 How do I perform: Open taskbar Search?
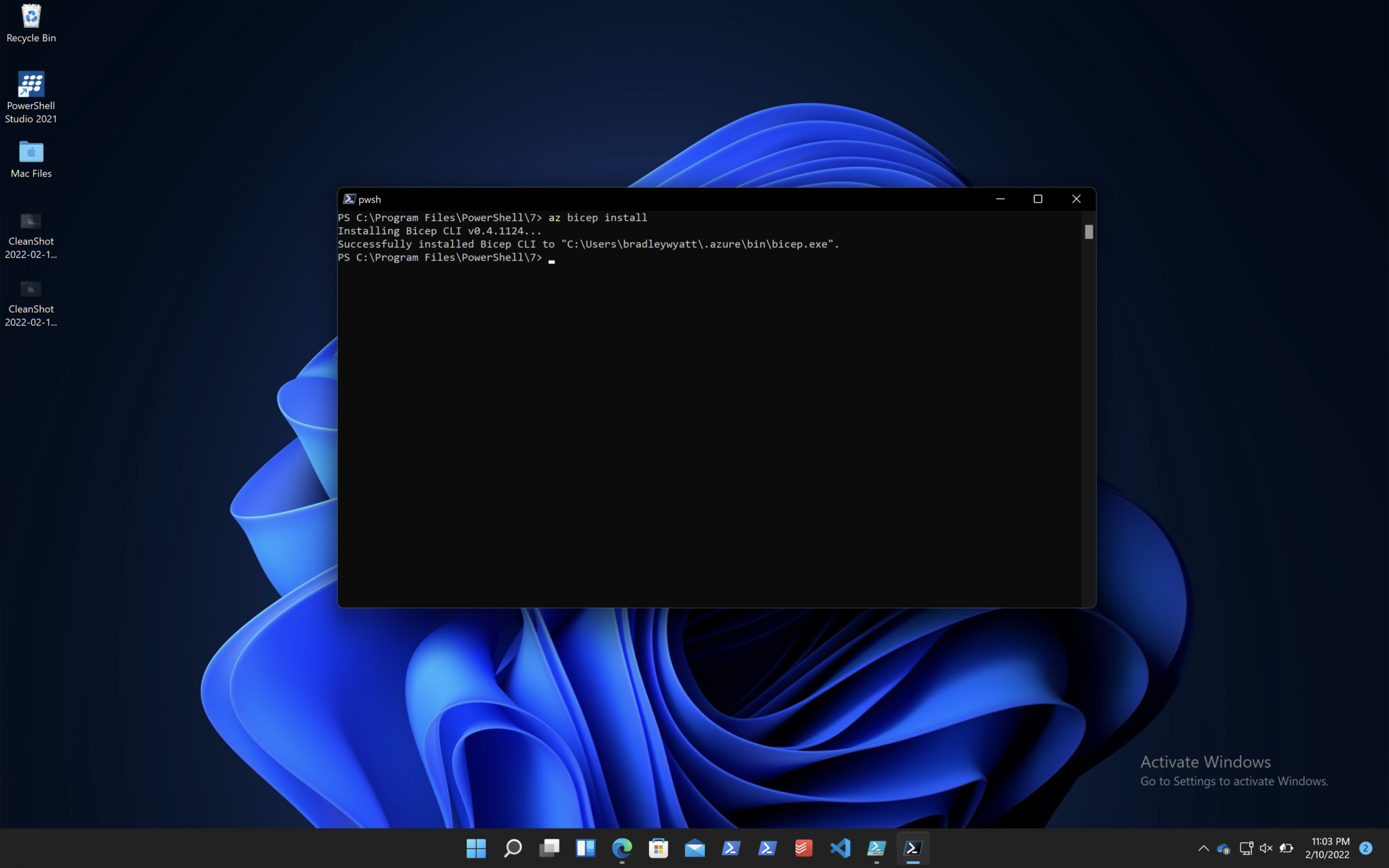(513, 848)
